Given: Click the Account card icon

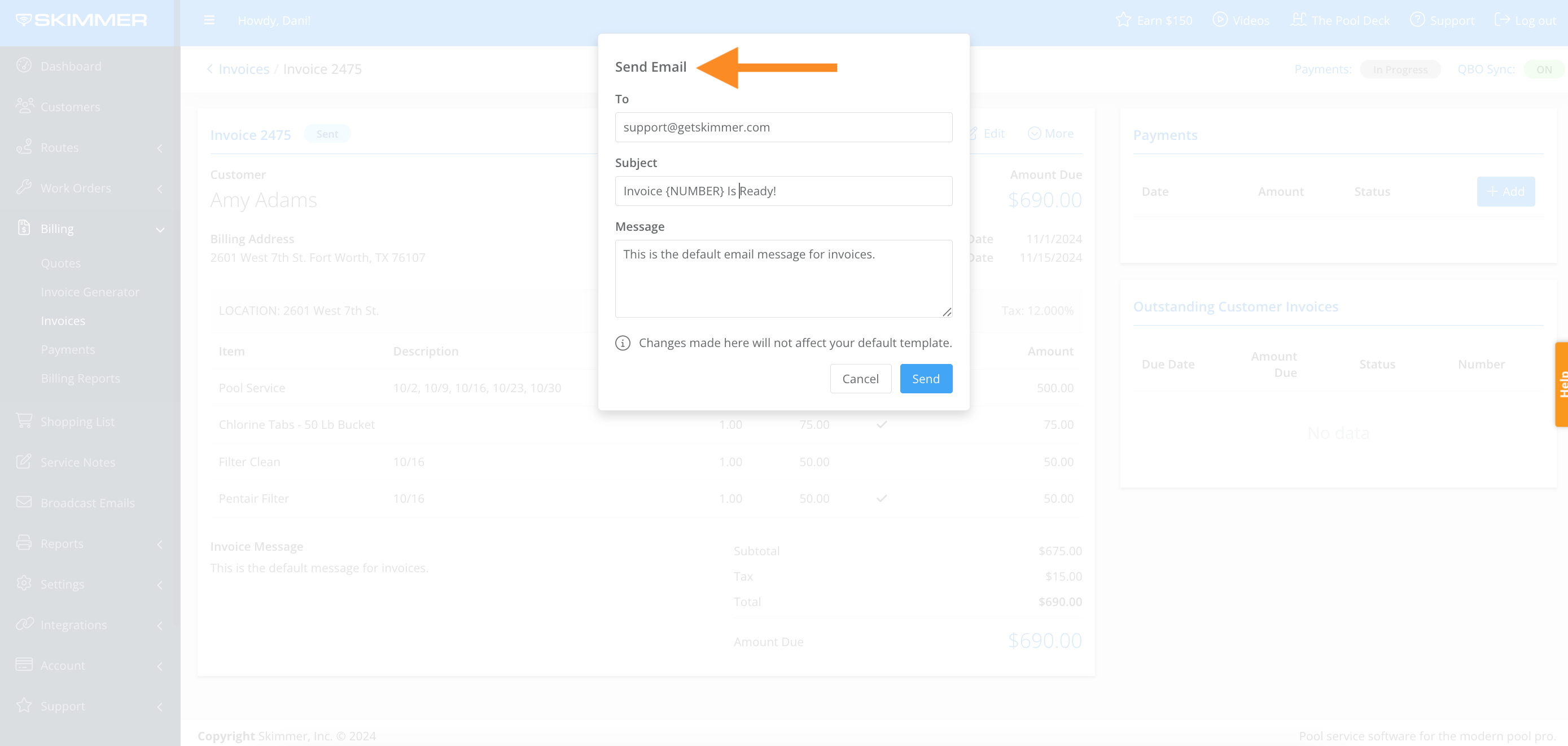Looking at the screenshot, I should pos(24,665).
